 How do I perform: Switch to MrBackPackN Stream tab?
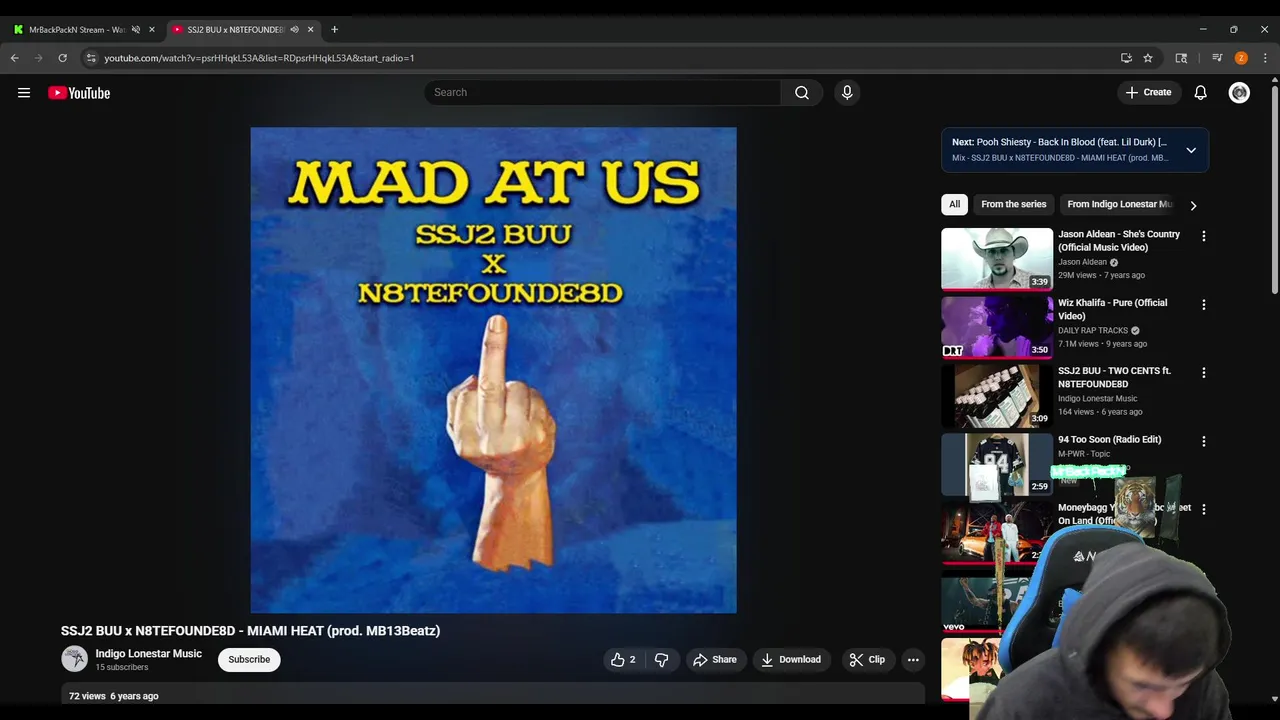coord(77,30)
